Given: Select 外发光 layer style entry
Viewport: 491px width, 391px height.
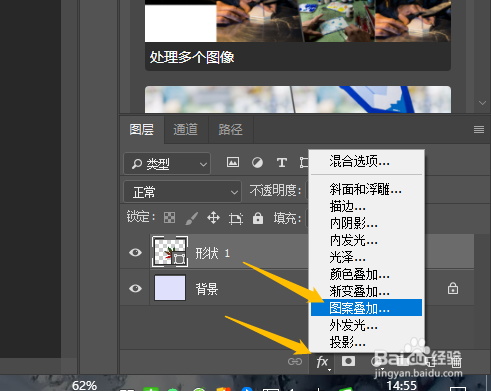Looking at the screenshot, I should point(366,325).
